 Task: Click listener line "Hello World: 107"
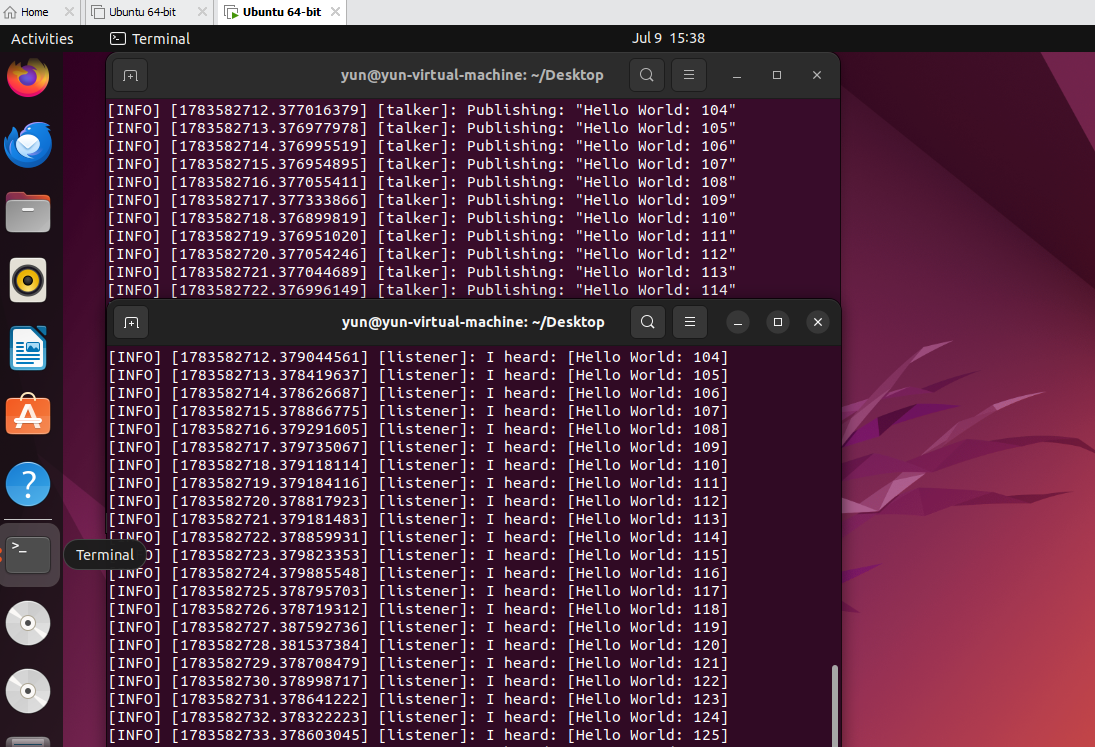[x=418, y=411]
